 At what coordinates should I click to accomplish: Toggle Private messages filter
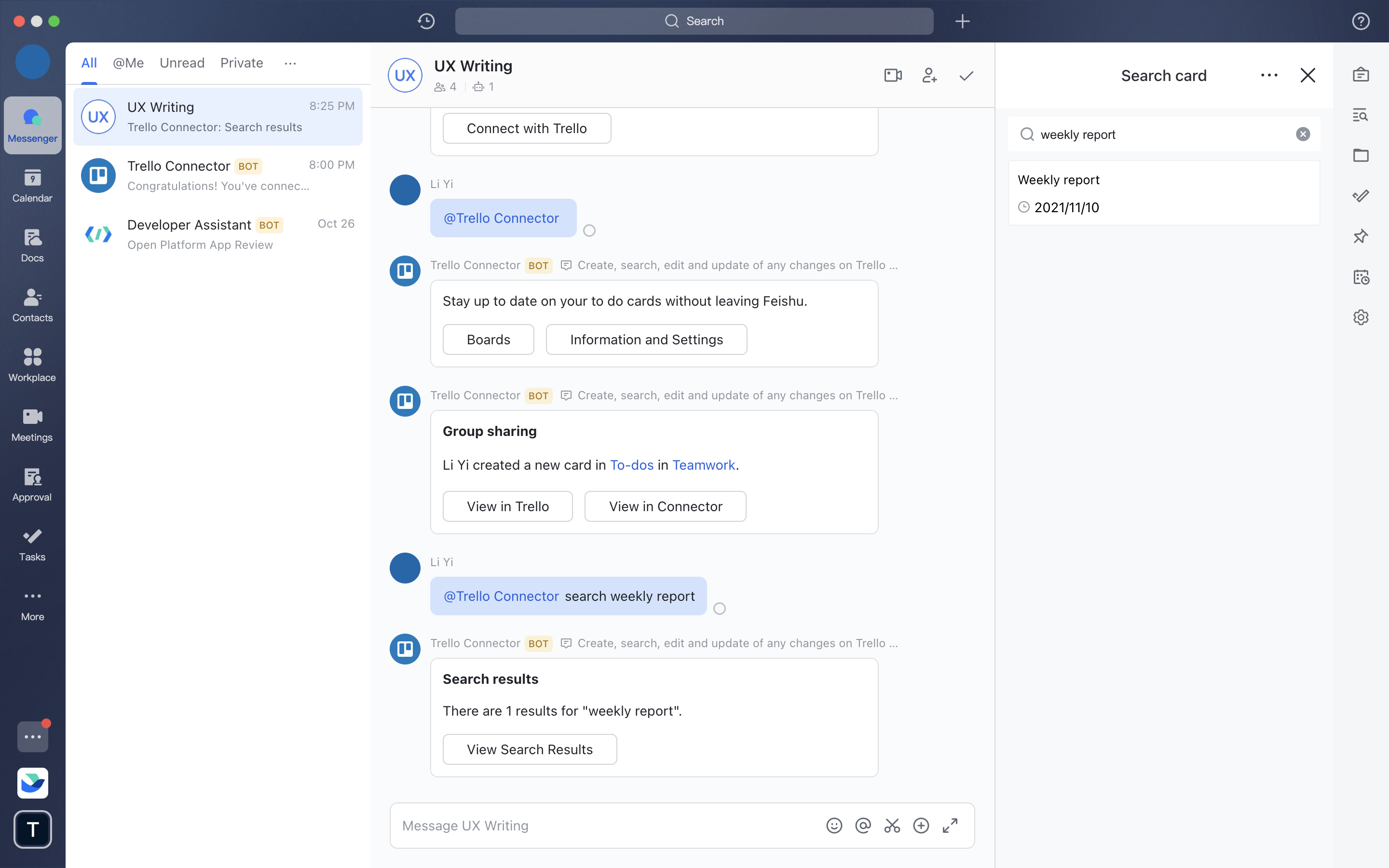click(242, 62)
